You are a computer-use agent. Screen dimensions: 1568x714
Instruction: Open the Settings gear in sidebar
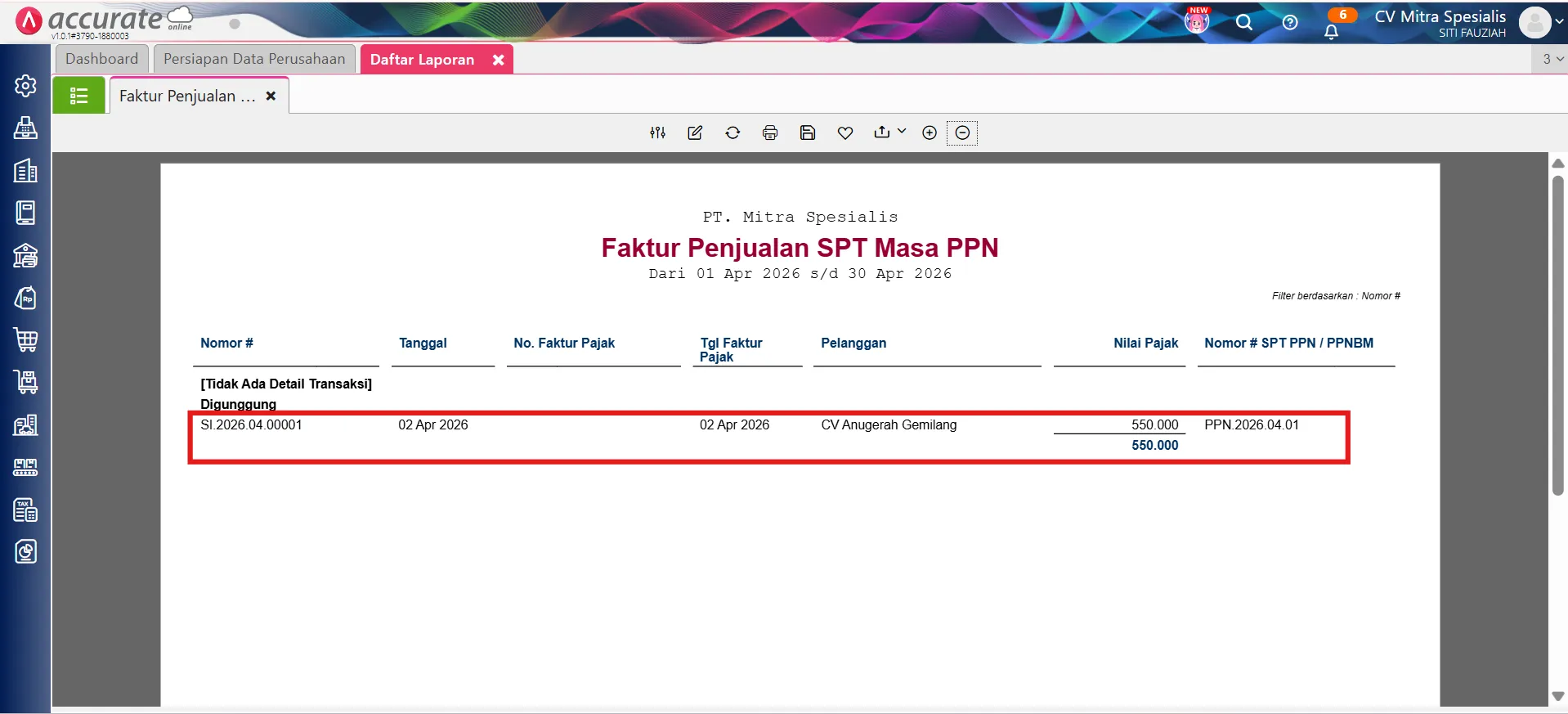25,86
